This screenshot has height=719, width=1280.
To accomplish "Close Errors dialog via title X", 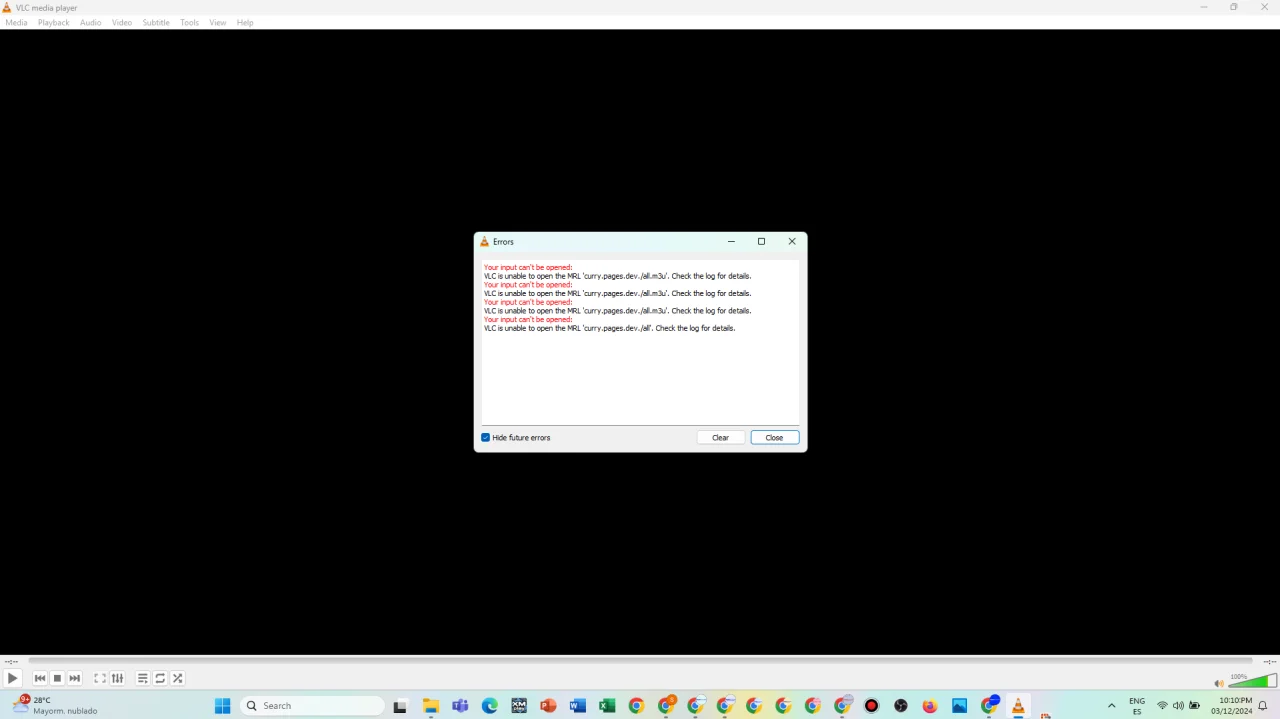I will point(792,241).
